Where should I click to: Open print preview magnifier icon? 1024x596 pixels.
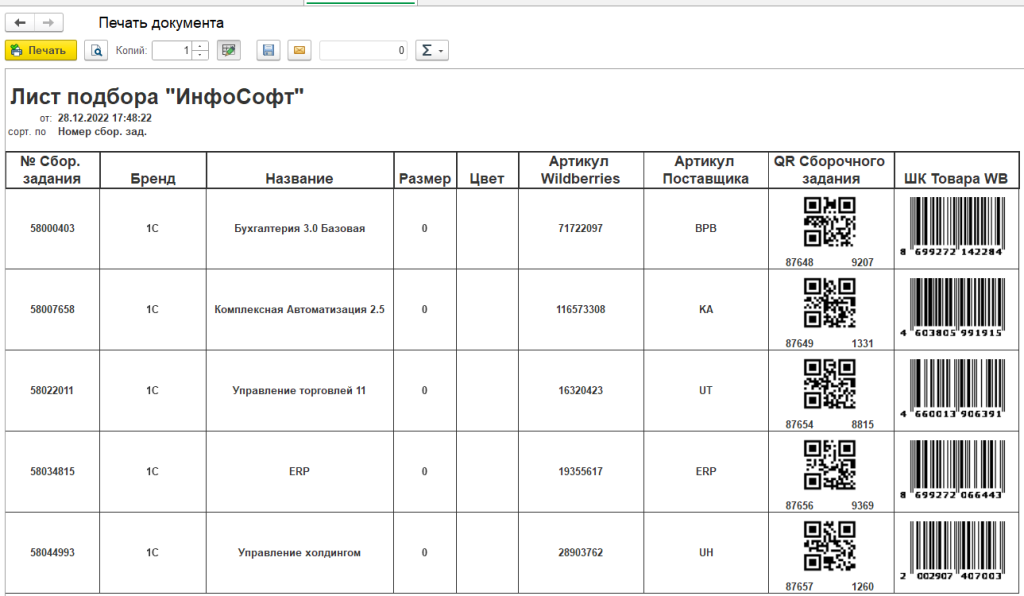point(96,50)
